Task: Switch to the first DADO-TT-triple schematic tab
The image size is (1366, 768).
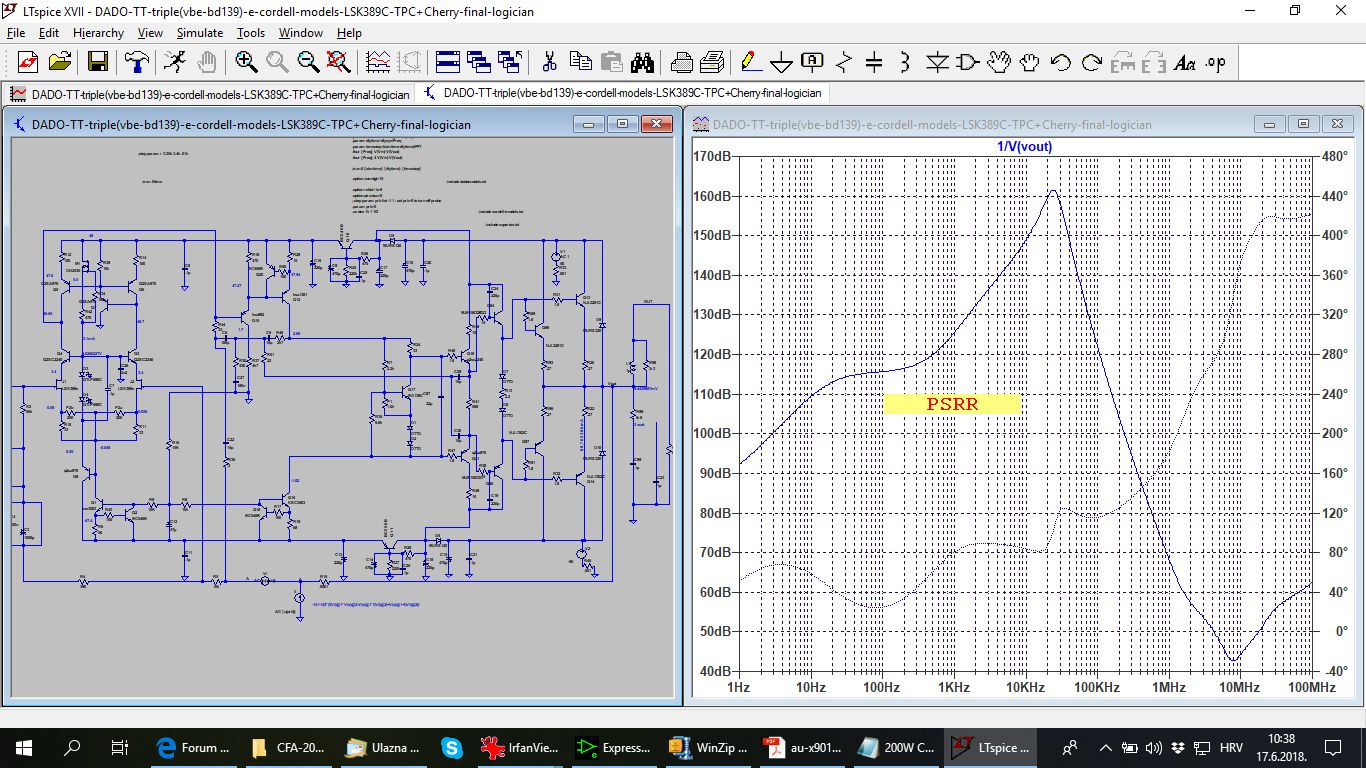Action: tap(210, 94)
